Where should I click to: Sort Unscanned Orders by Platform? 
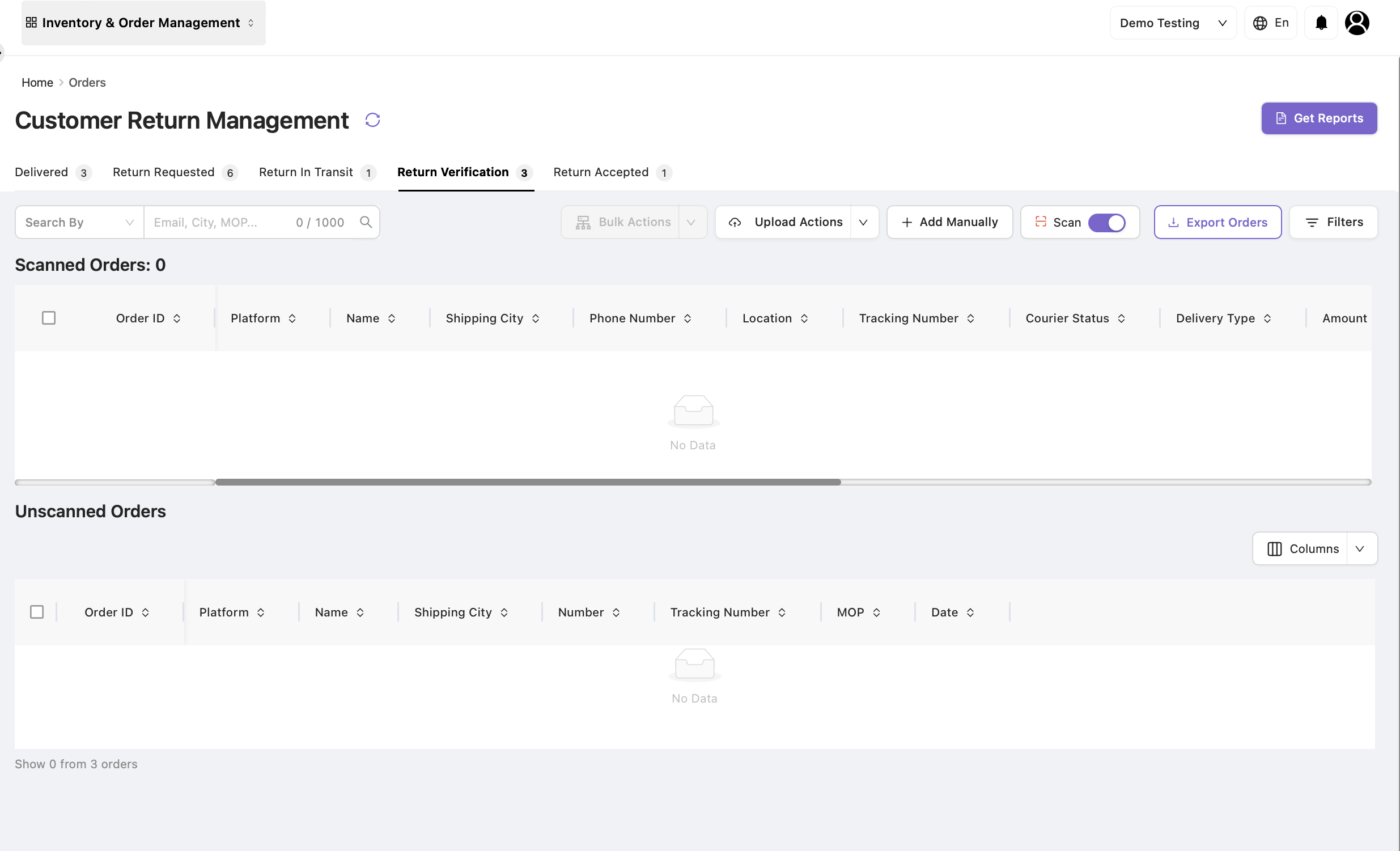261,612
